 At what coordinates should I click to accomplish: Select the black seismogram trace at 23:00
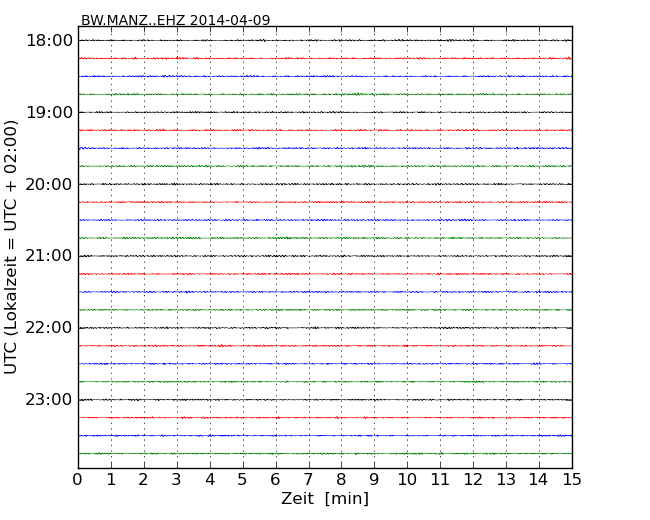pos(325,400)
